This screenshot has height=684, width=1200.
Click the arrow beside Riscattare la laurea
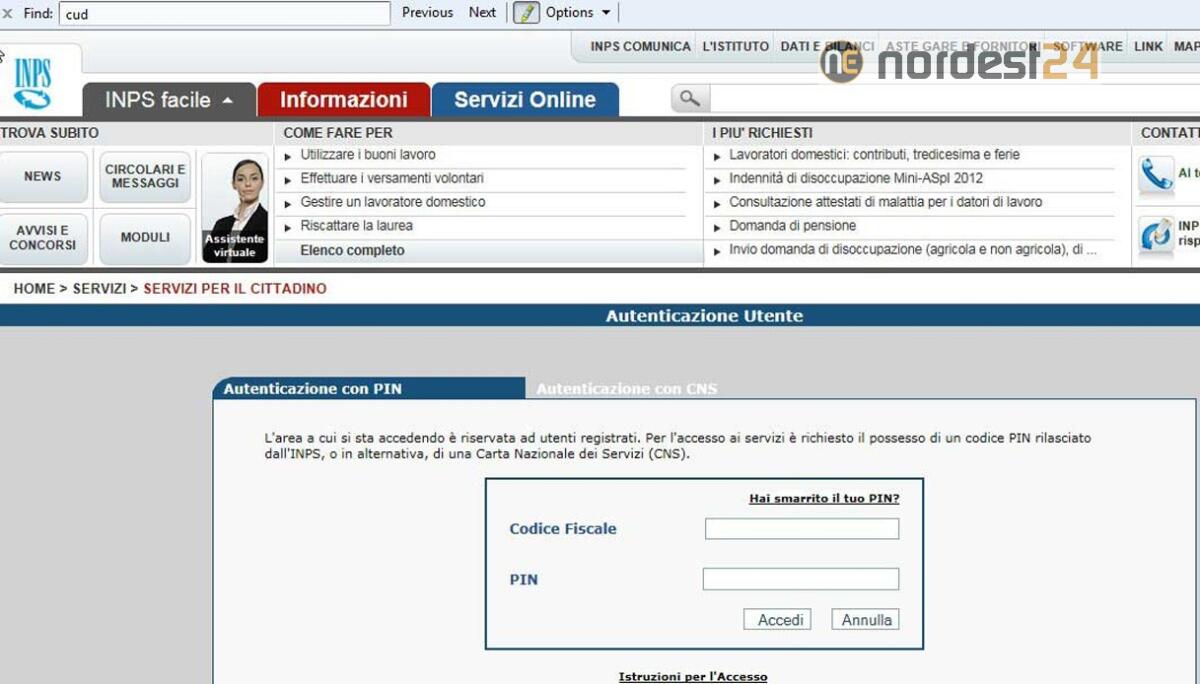point(289,227)
